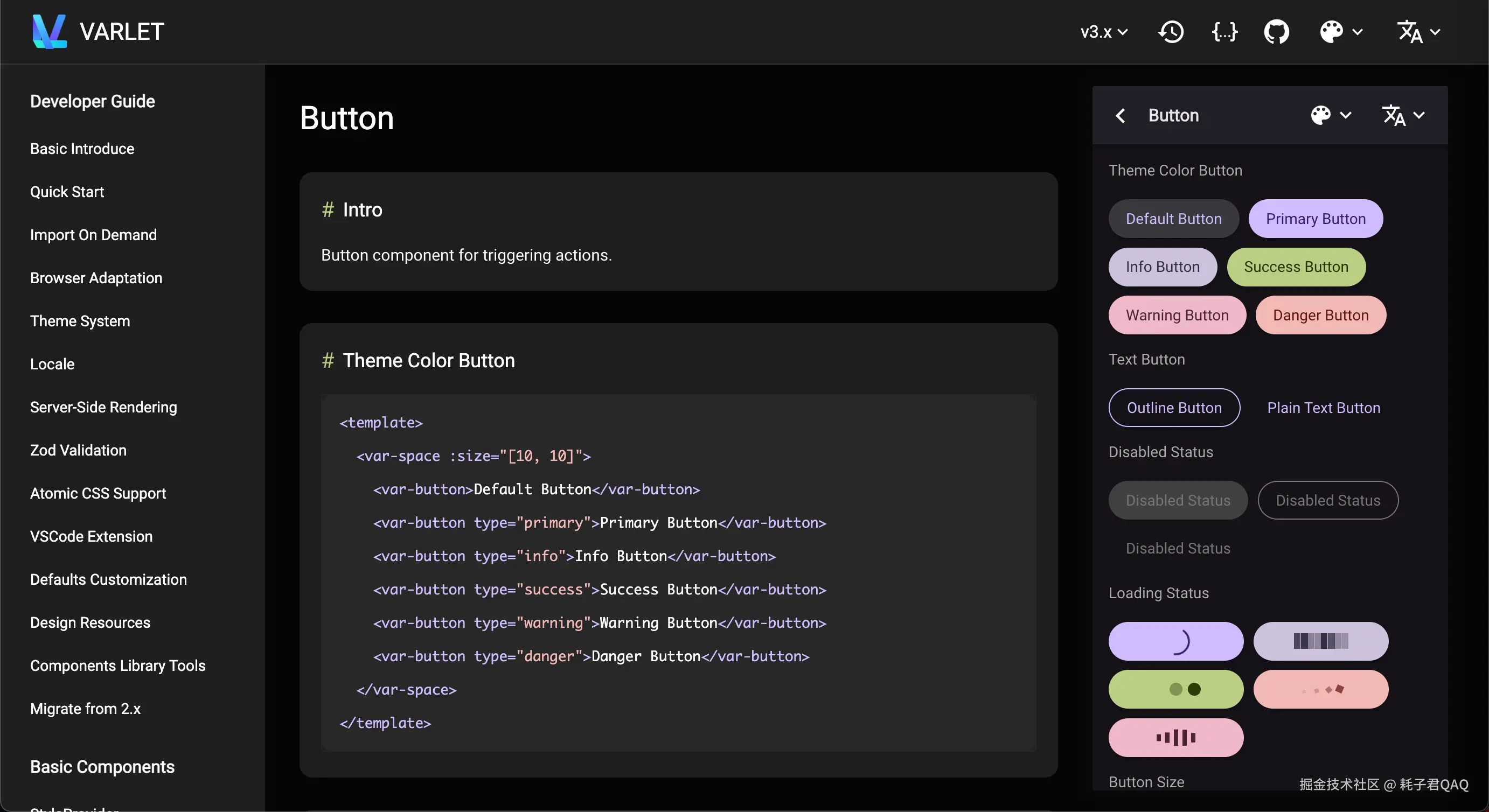1489x812 pixels.
Task: Click the preview panel palette icon
Action: [x=1321, y=116]
